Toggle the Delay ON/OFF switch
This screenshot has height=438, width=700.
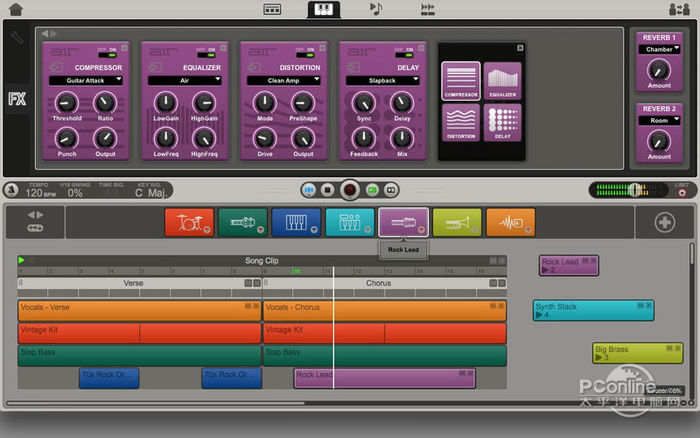click(x=403, y=56)
